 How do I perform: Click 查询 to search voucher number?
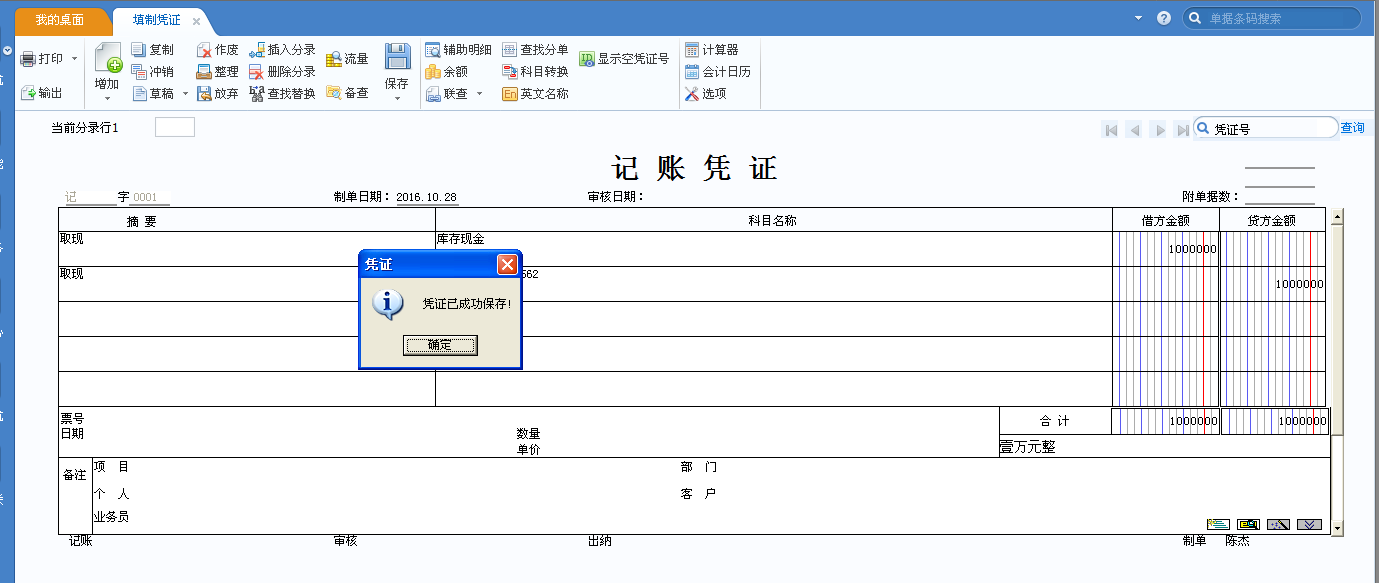pyautogui.click(x=1353, y=127)
